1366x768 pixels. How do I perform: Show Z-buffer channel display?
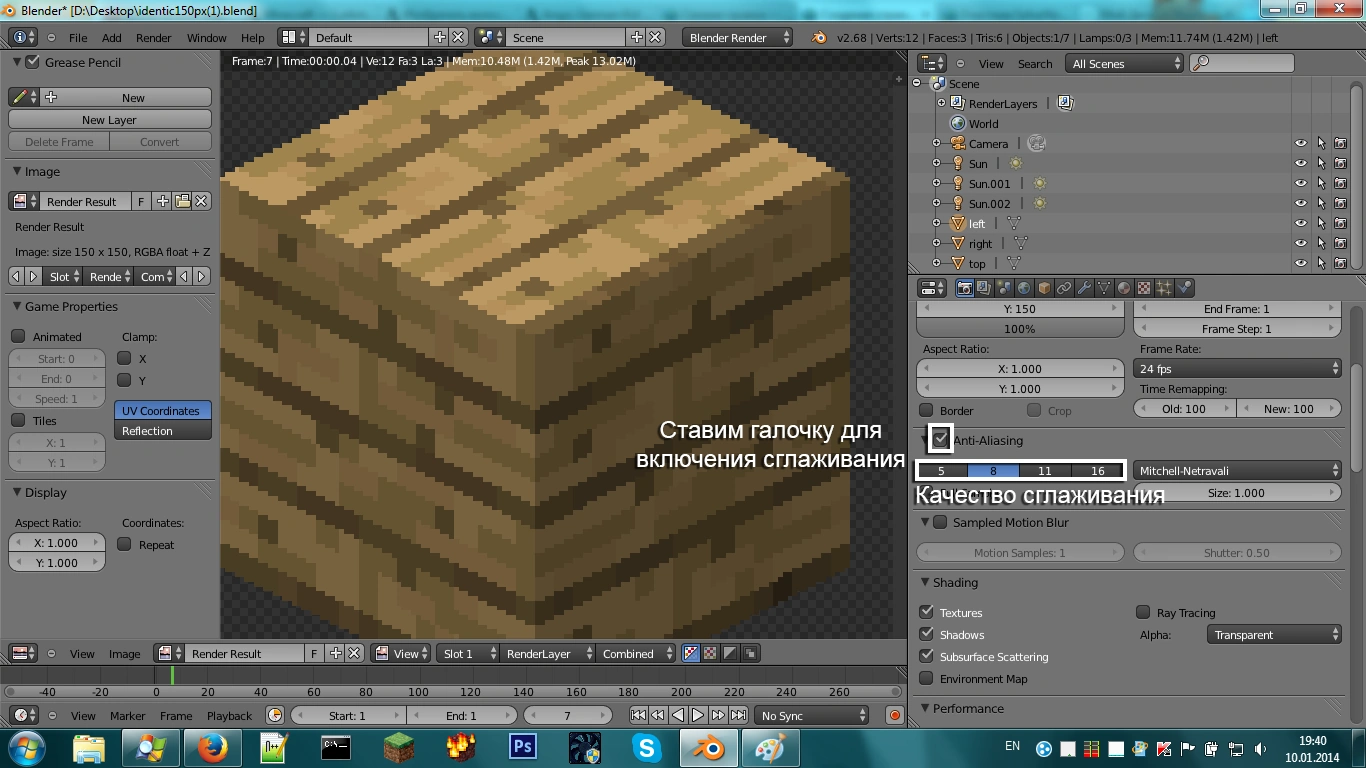[750, 653]
